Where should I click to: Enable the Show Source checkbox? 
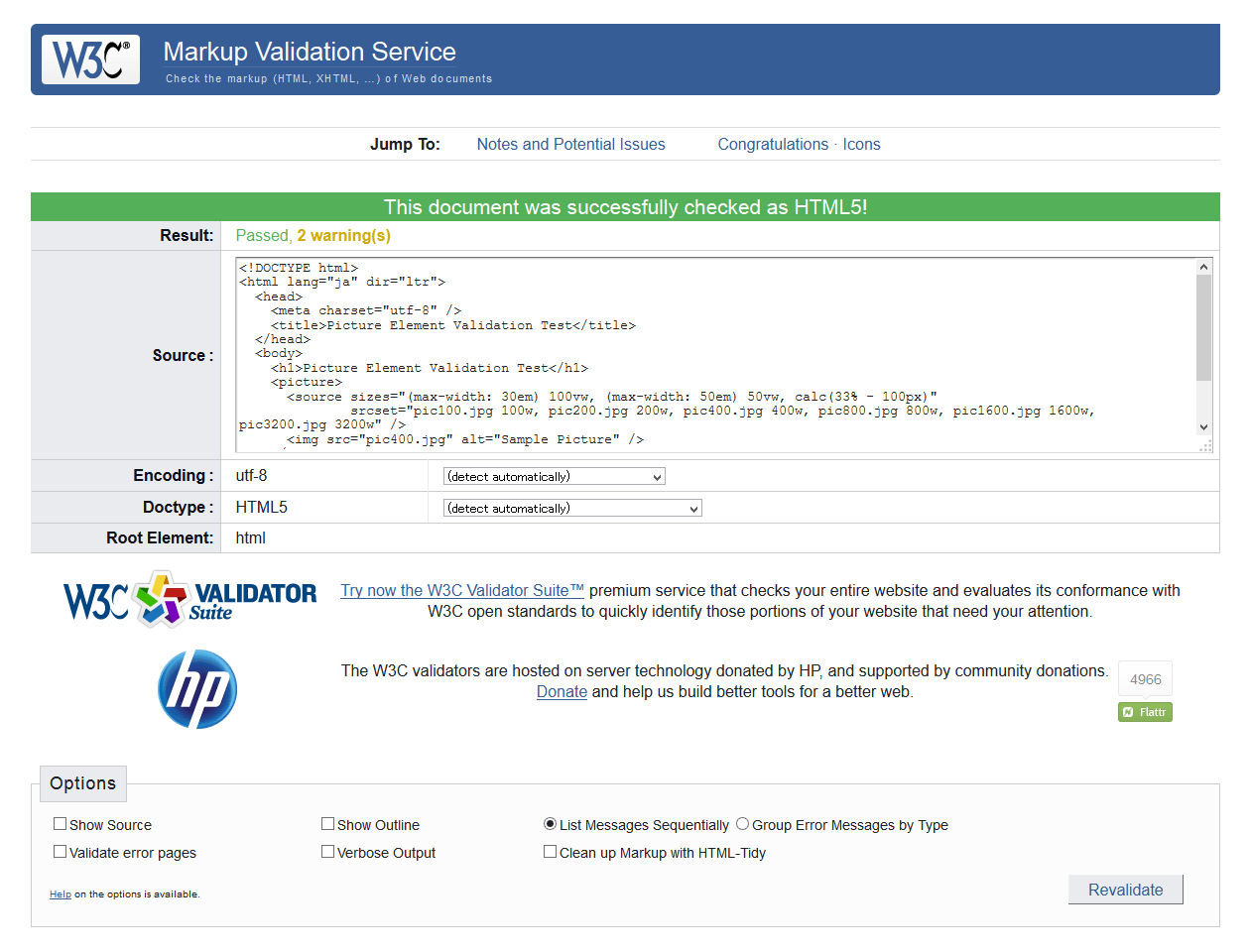(60, 823)
